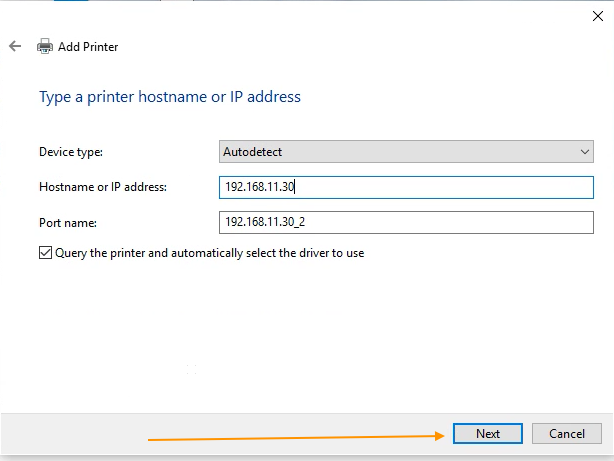Click the Hostname or IP address label
This screenshot has height=461, width=614.
click(x=103, y=187)
